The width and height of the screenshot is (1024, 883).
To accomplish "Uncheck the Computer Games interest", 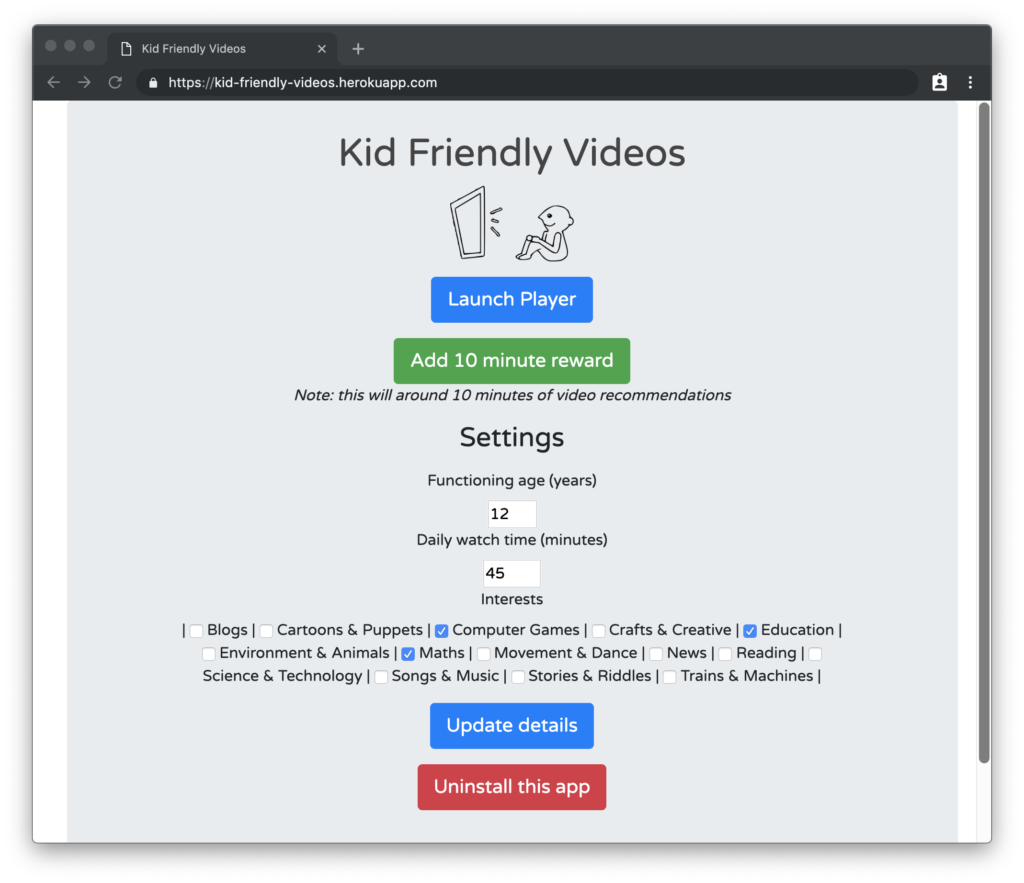I will [x=441, y=631].
